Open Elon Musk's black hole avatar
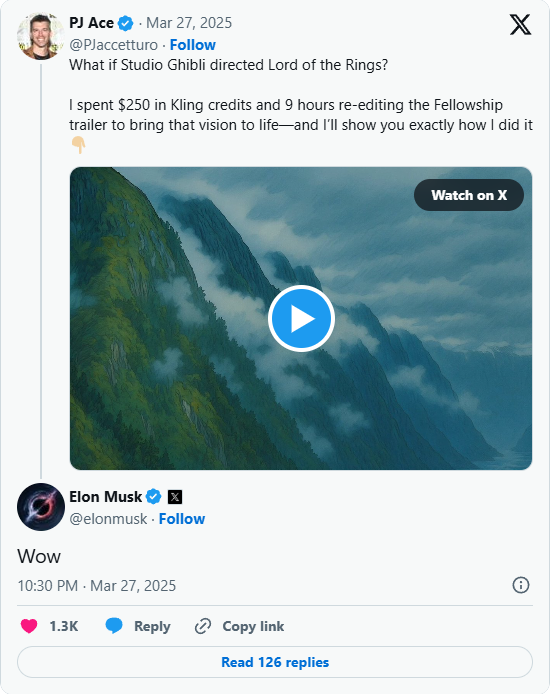Screen dimensions: 551x694 tap(41, 507)
